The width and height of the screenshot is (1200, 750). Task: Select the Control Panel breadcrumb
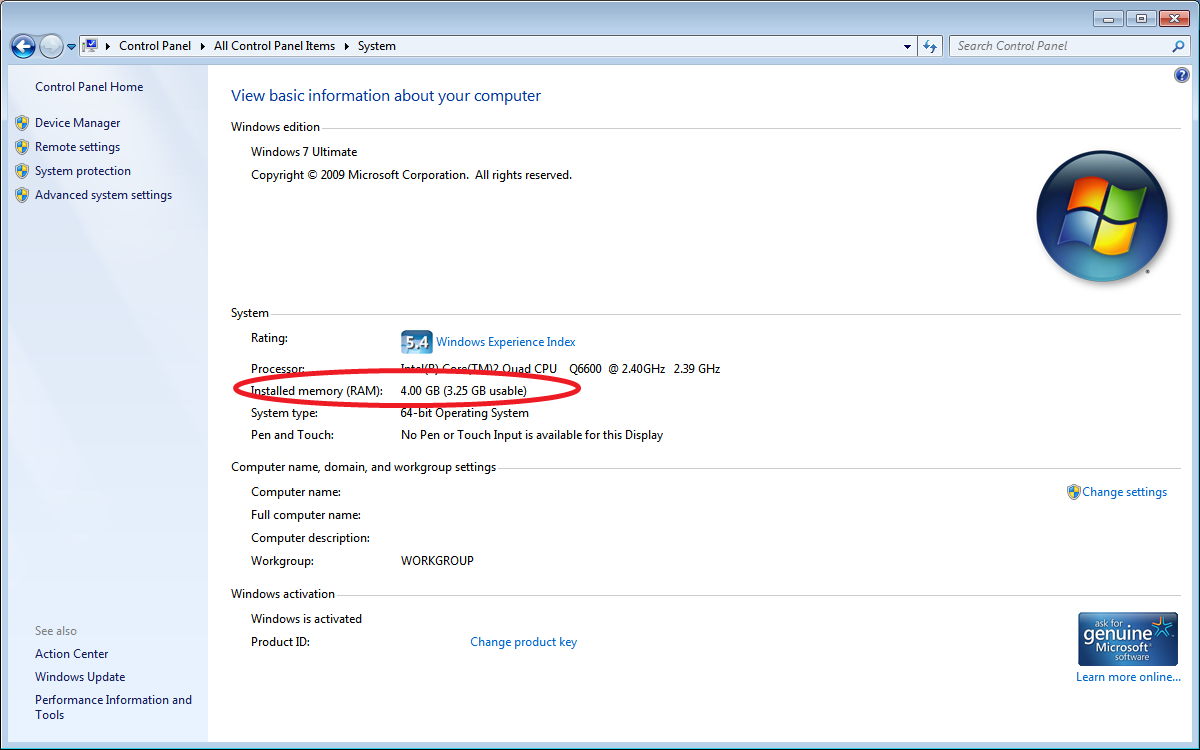click(x=155, y=46)
